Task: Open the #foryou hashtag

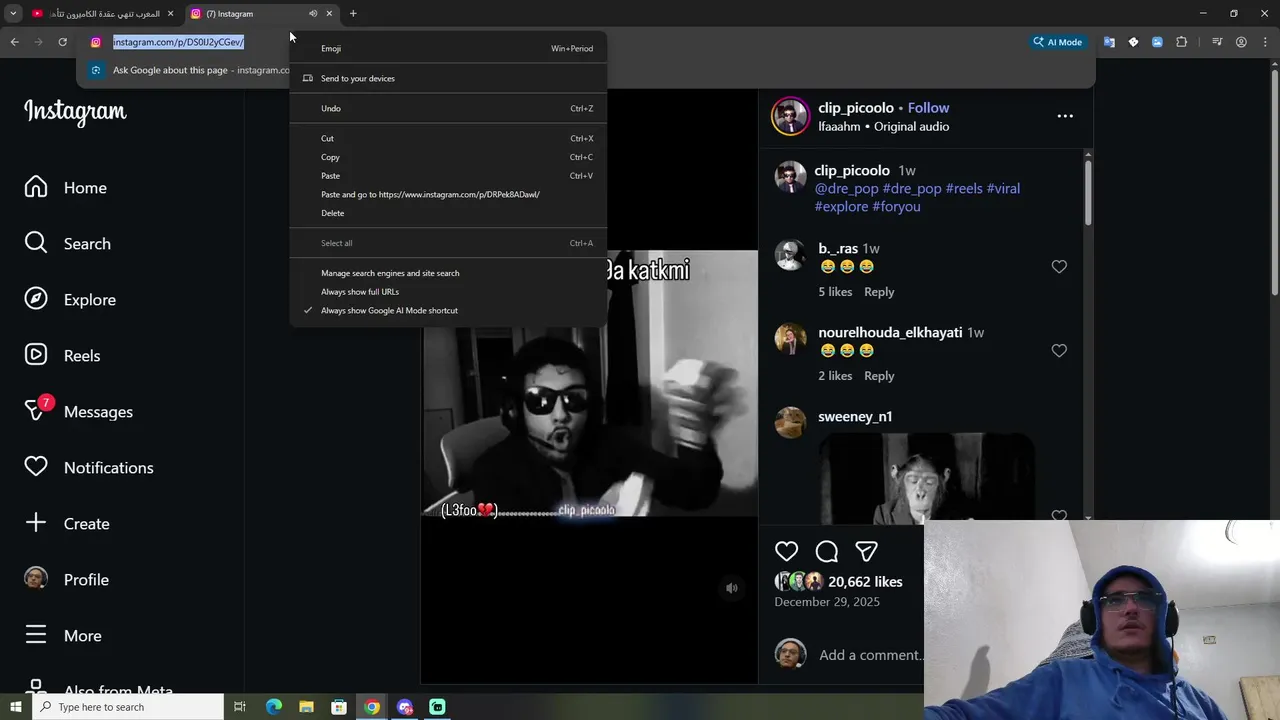Action: pos(896,207)
